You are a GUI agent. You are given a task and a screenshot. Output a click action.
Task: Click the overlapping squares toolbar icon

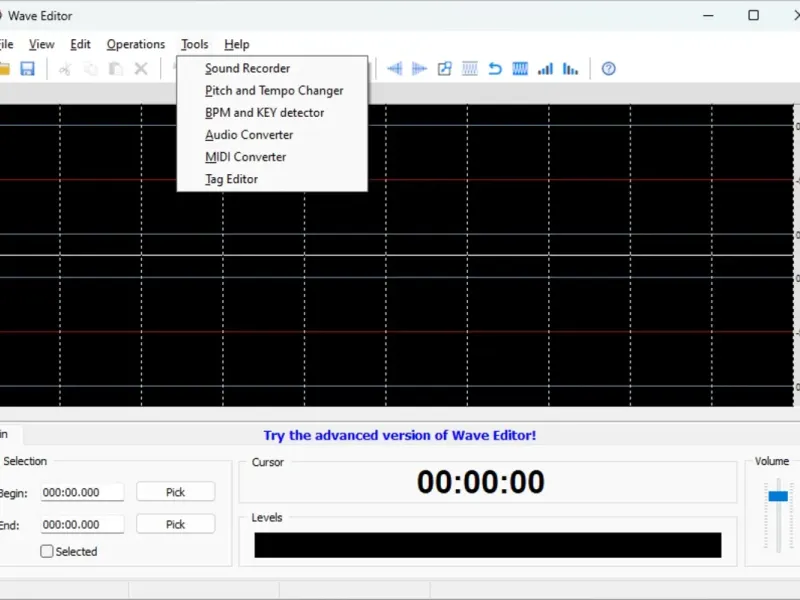coord(445,69)
